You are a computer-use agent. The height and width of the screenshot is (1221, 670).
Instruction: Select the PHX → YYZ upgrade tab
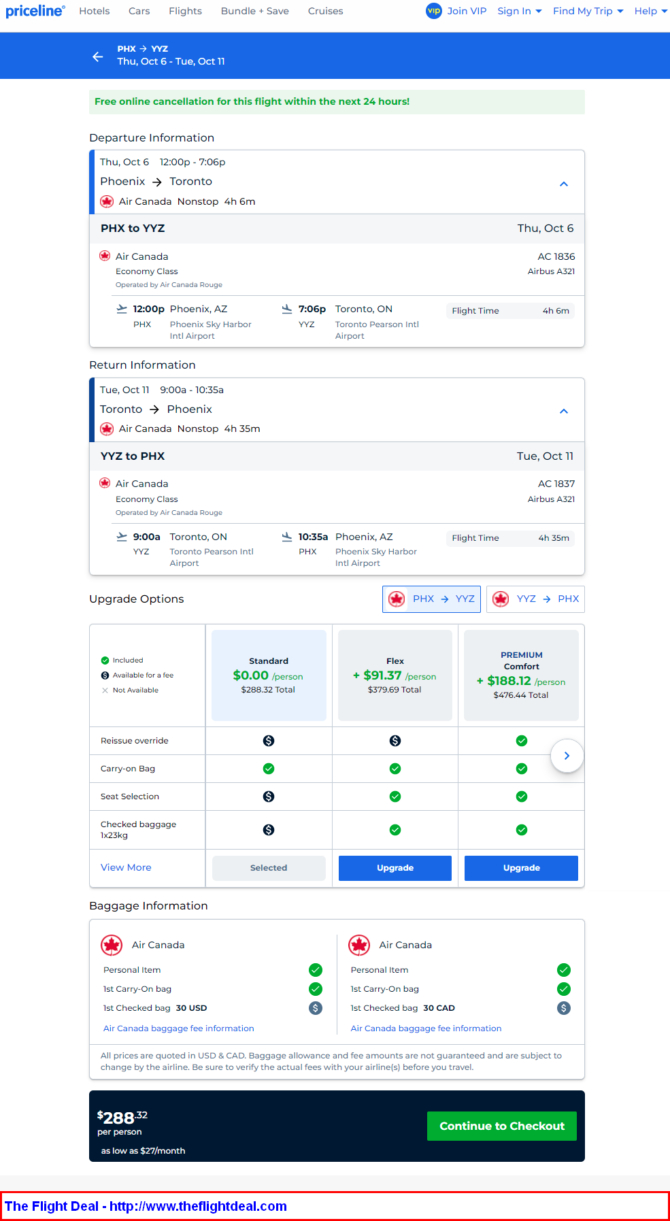tap(431, 599)
